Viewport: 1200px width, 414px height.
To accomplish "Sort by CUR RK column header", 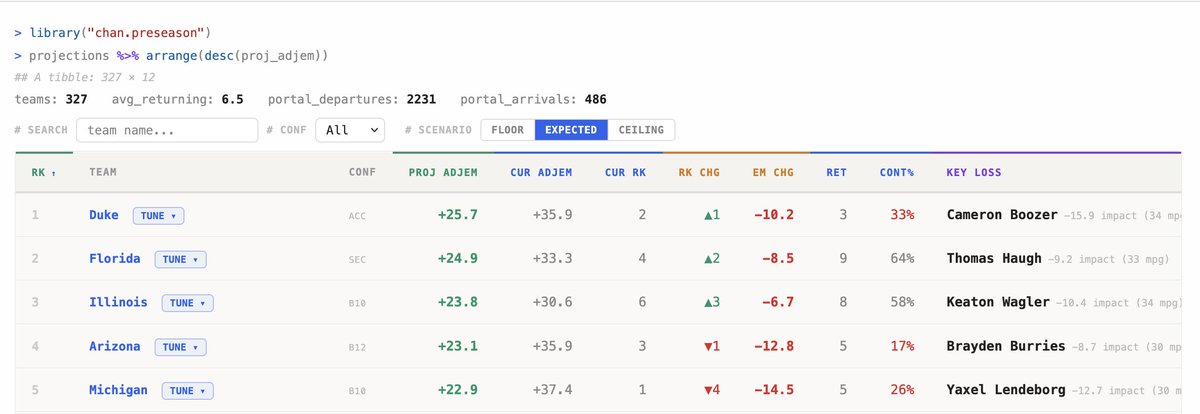I will click(625, 172).
